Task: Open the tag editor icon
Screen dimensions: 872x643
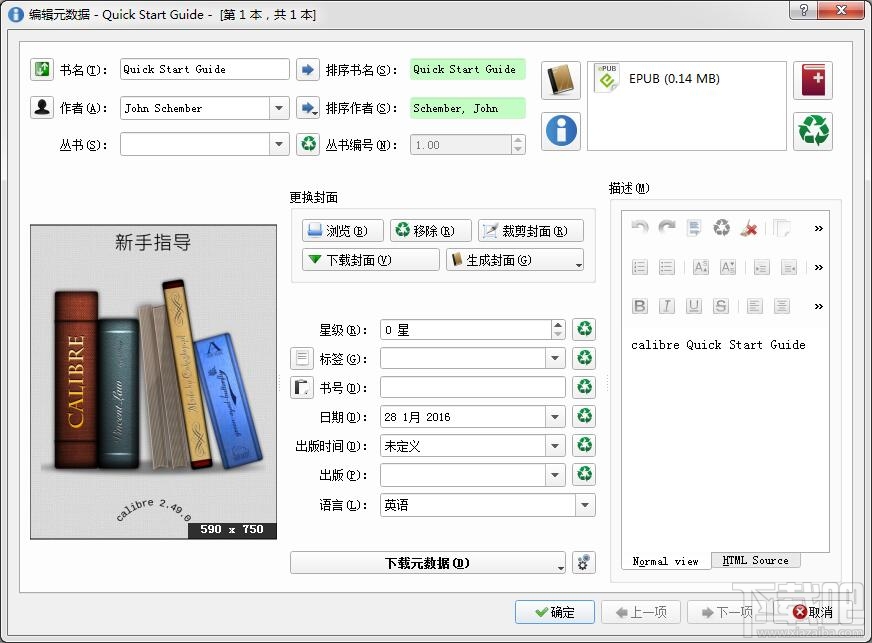Action: coord(302,358)
